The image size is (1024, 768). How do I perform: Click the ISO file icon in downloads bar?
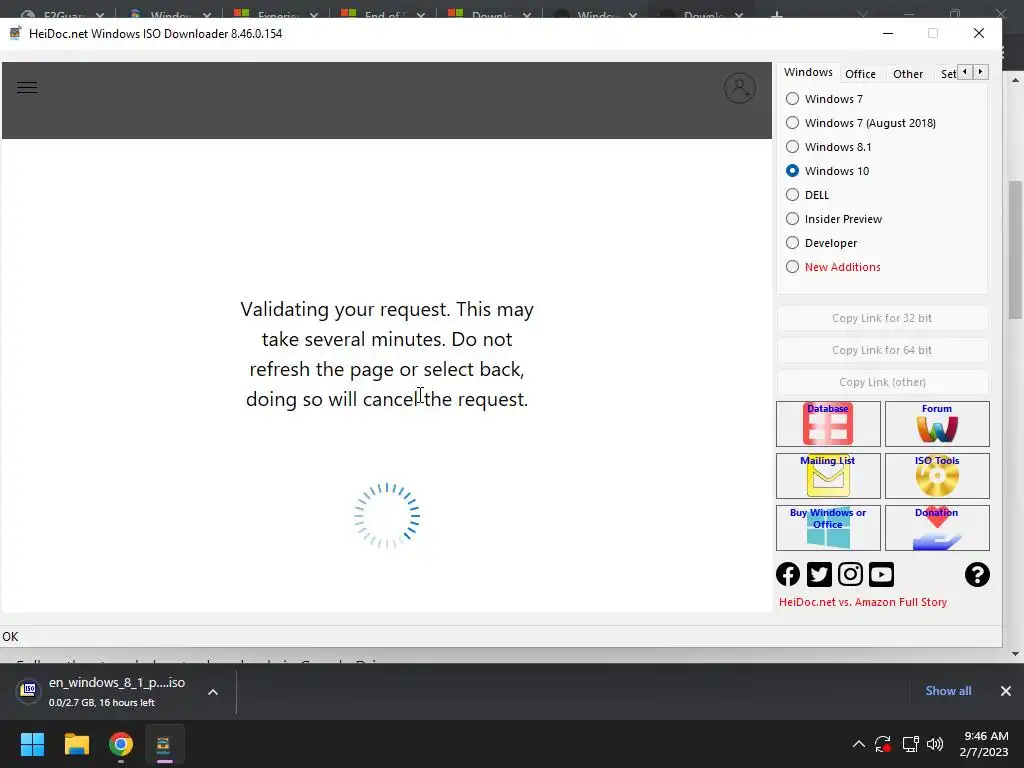29,690
